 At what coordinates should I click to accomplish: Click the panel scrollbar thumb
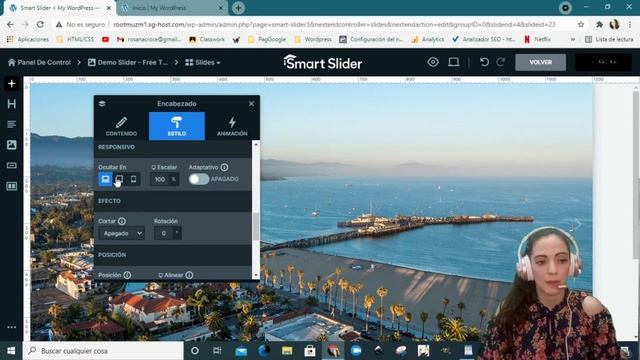(x=256, y=227)
